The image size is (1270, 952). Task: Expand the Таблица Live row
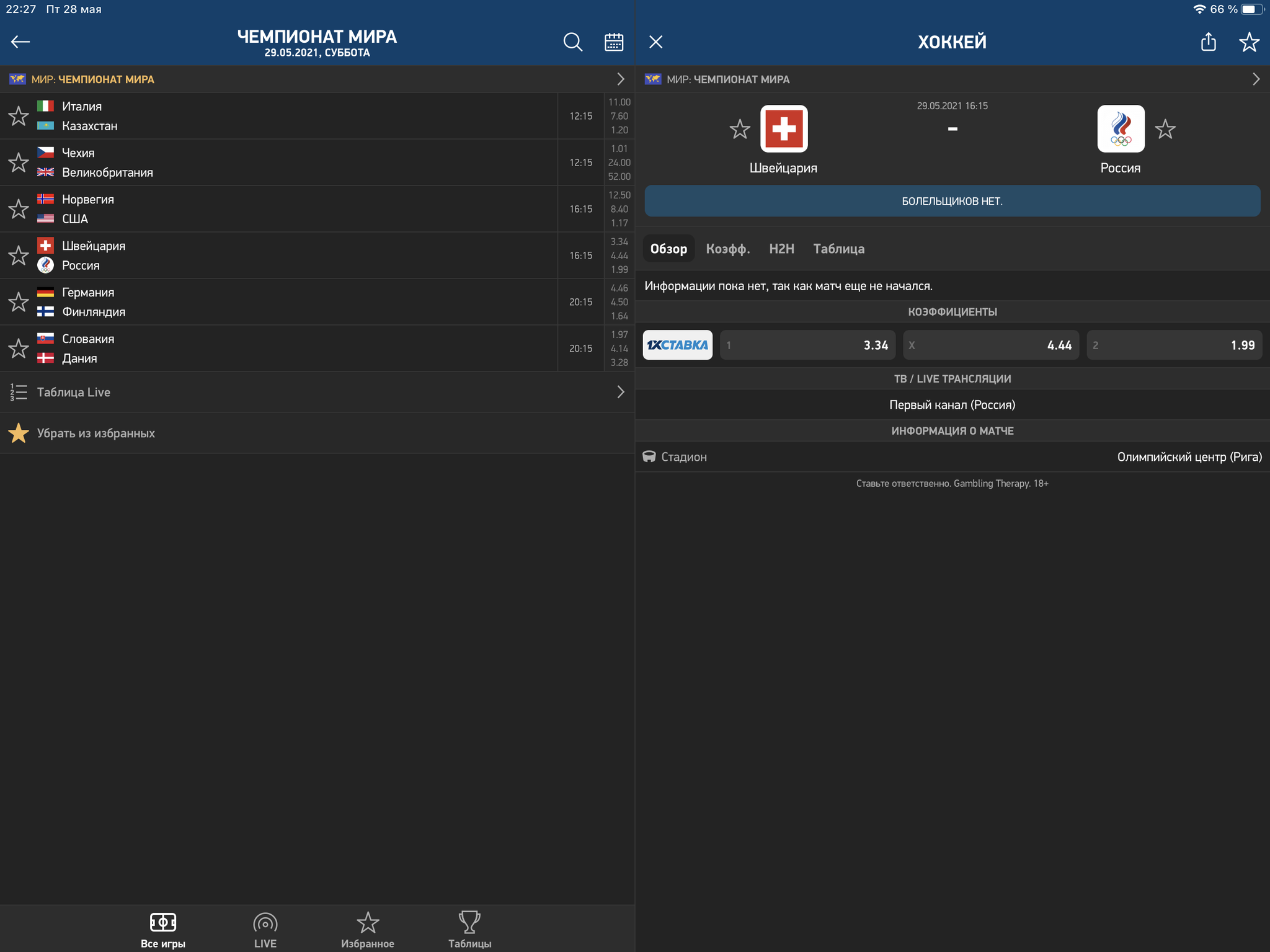coord(620,392)
